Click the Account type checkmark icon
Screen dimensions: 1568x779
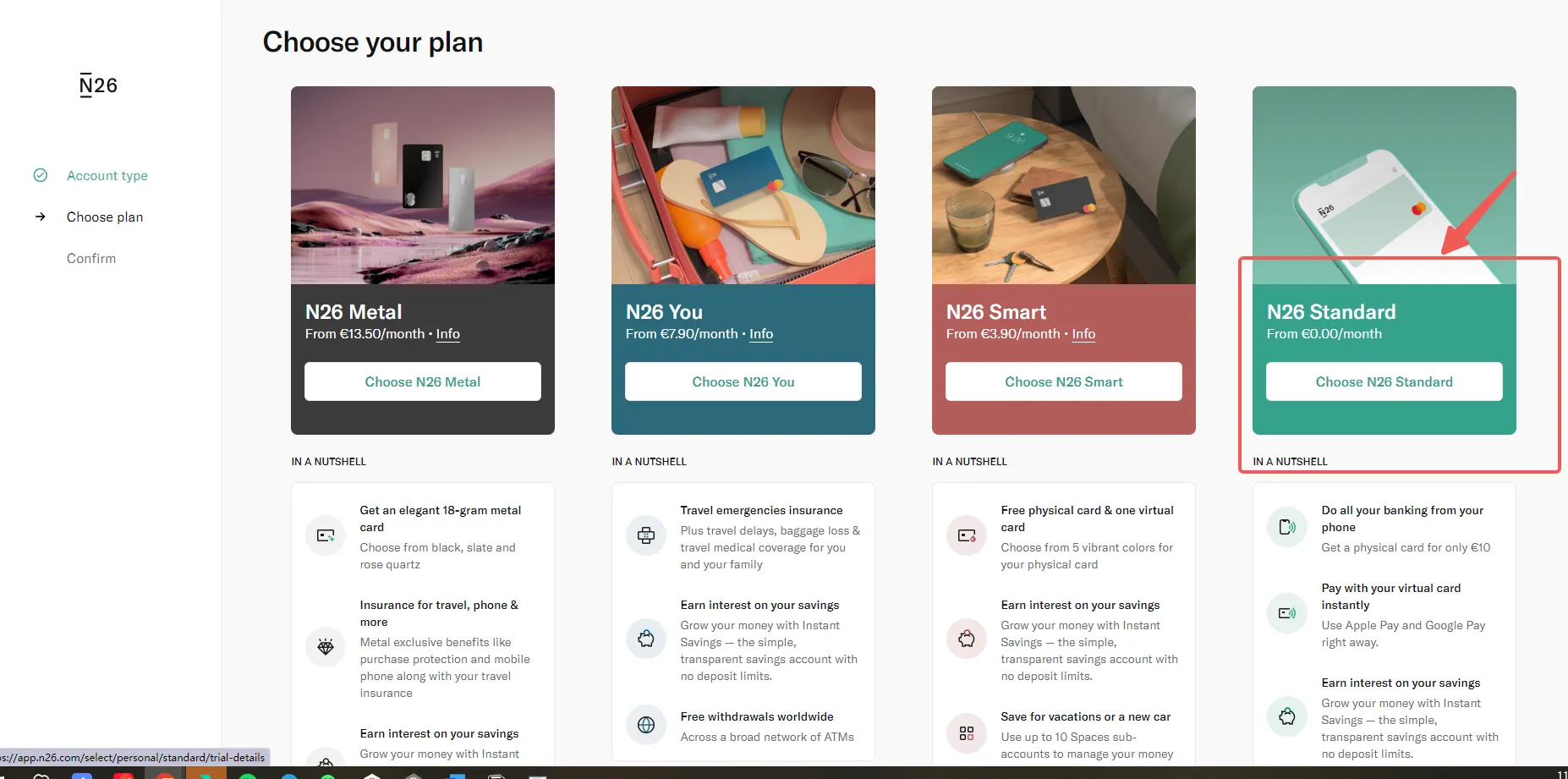pos(41,175)
